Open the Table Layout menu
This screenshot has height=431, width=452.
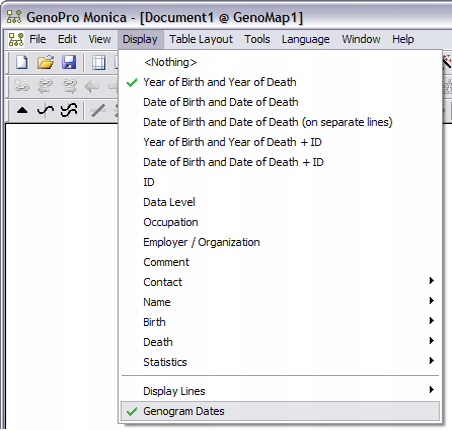pos(201,39)
